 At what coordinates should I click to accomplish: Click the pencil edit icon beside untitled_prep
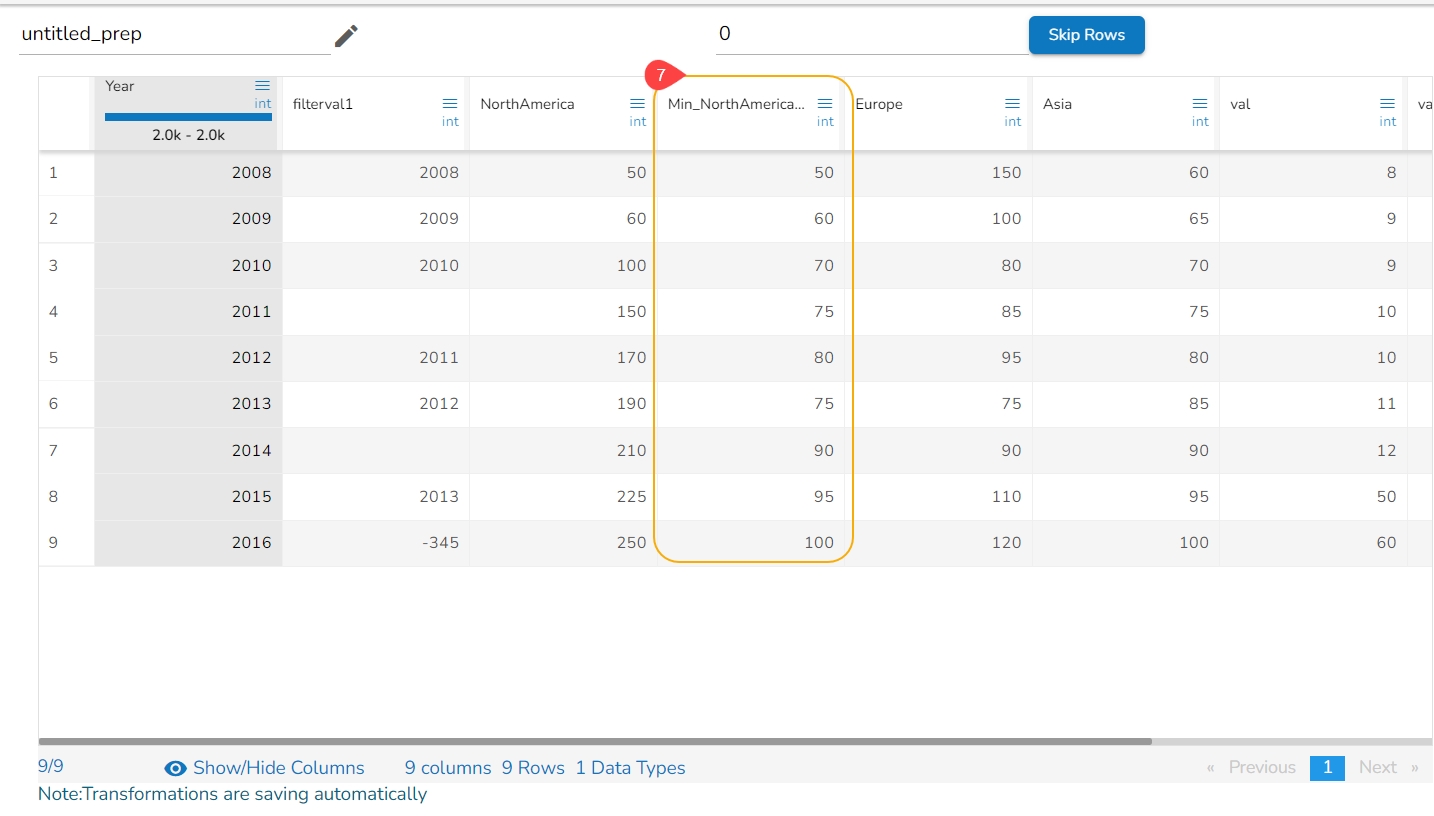pyautogui.click(x=346, y=36)
